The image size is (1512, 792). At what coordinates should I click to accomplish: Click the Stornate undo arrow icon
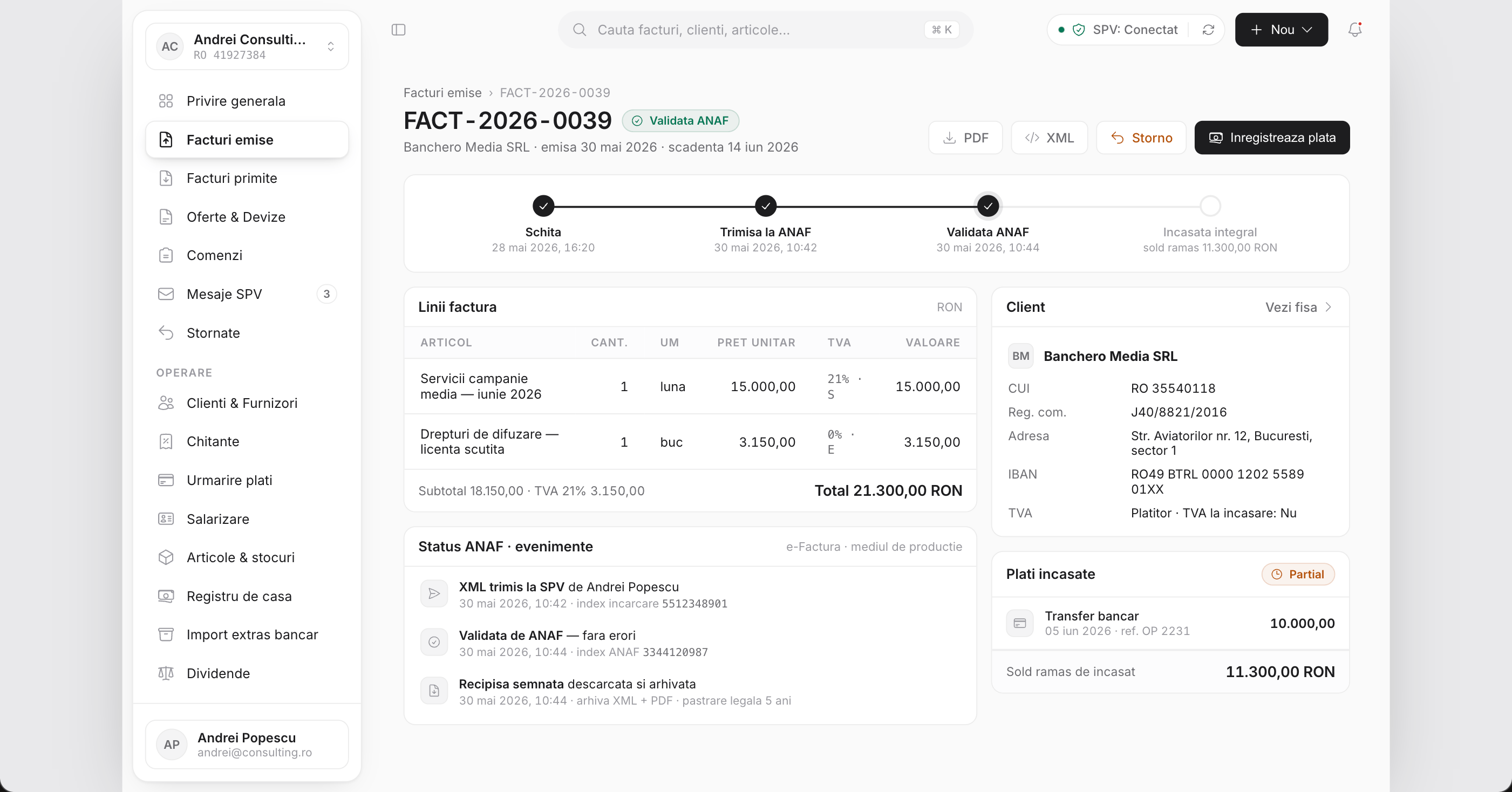tap(166, 333)
